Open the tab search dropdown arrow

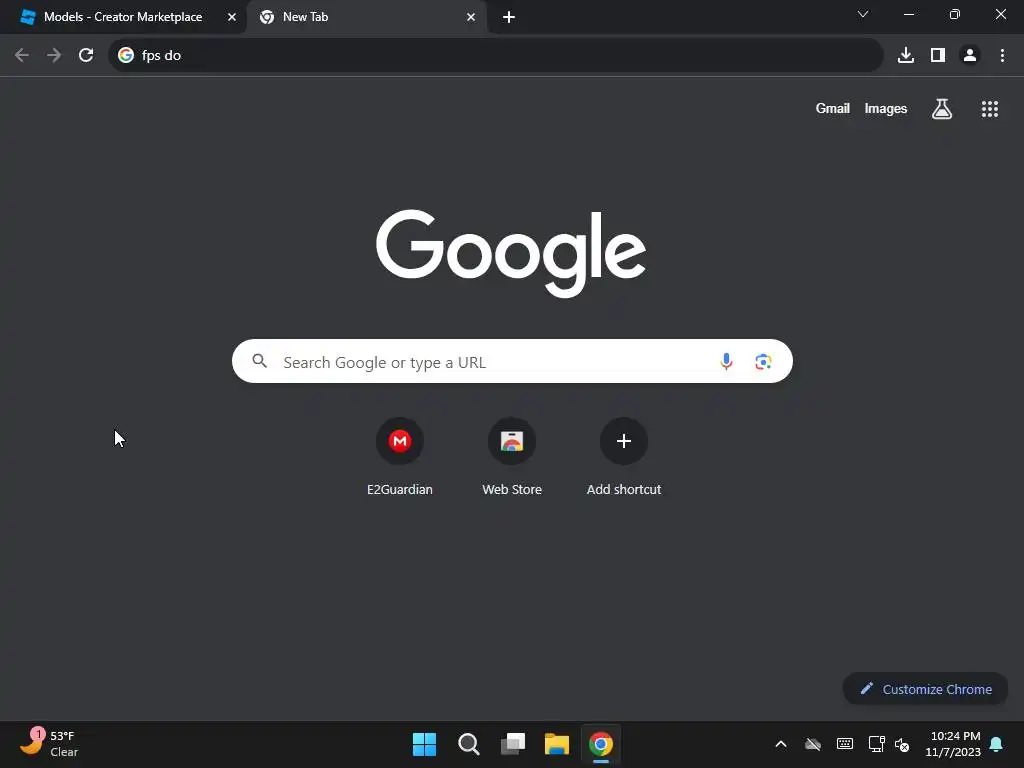(863, 14)
